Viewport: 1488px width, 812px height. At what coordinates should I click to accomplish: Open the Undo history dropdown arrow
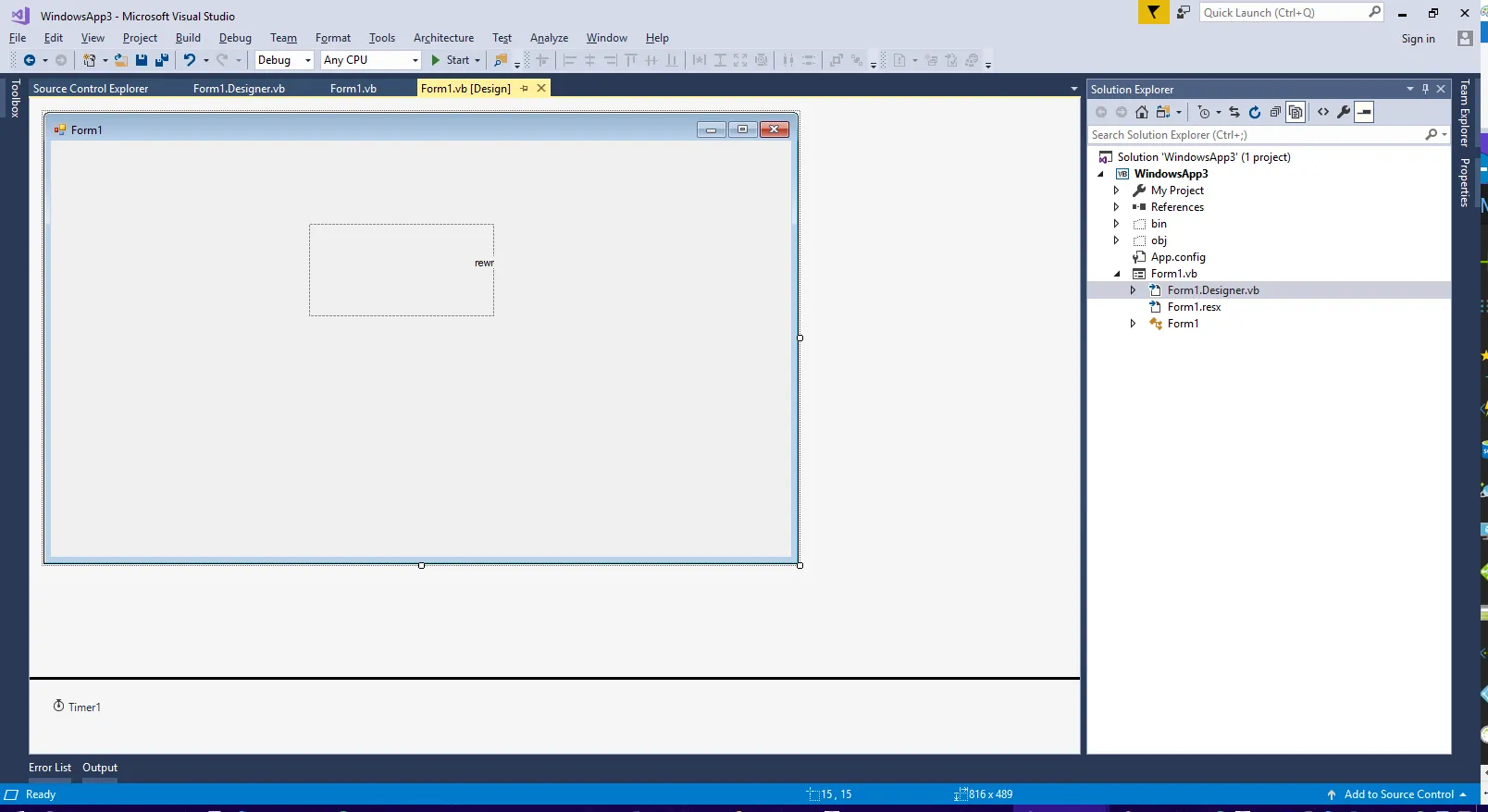pyautogui.click(x=205, y=60)
